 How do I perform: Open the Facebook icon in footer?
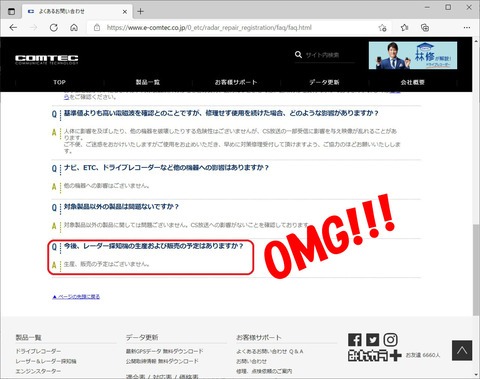point(355,340)
